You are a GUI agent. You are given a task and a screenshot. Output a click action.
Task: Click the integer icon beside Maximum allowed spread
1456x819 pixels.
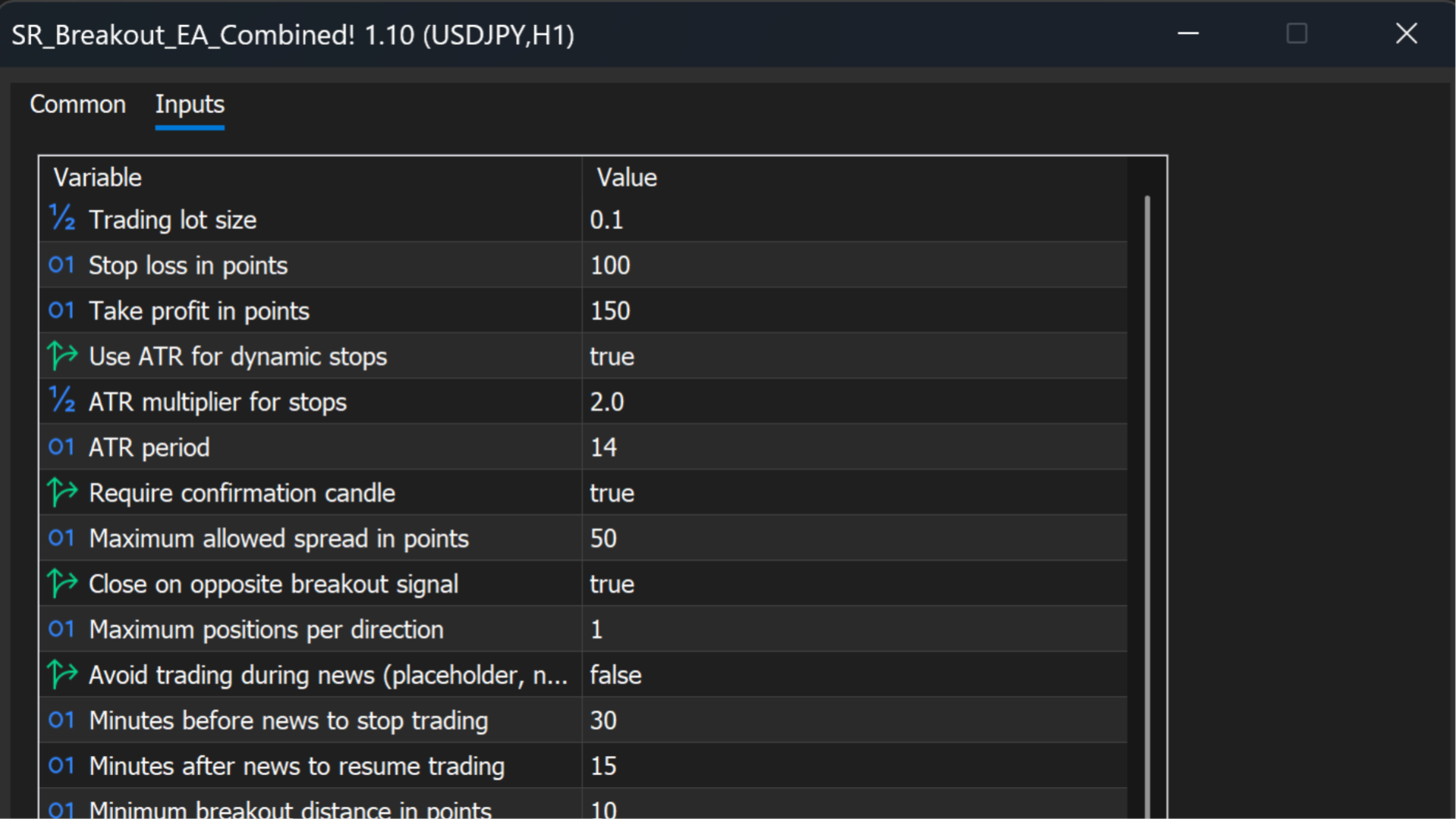pyautogui.click(x=61, y=538)
